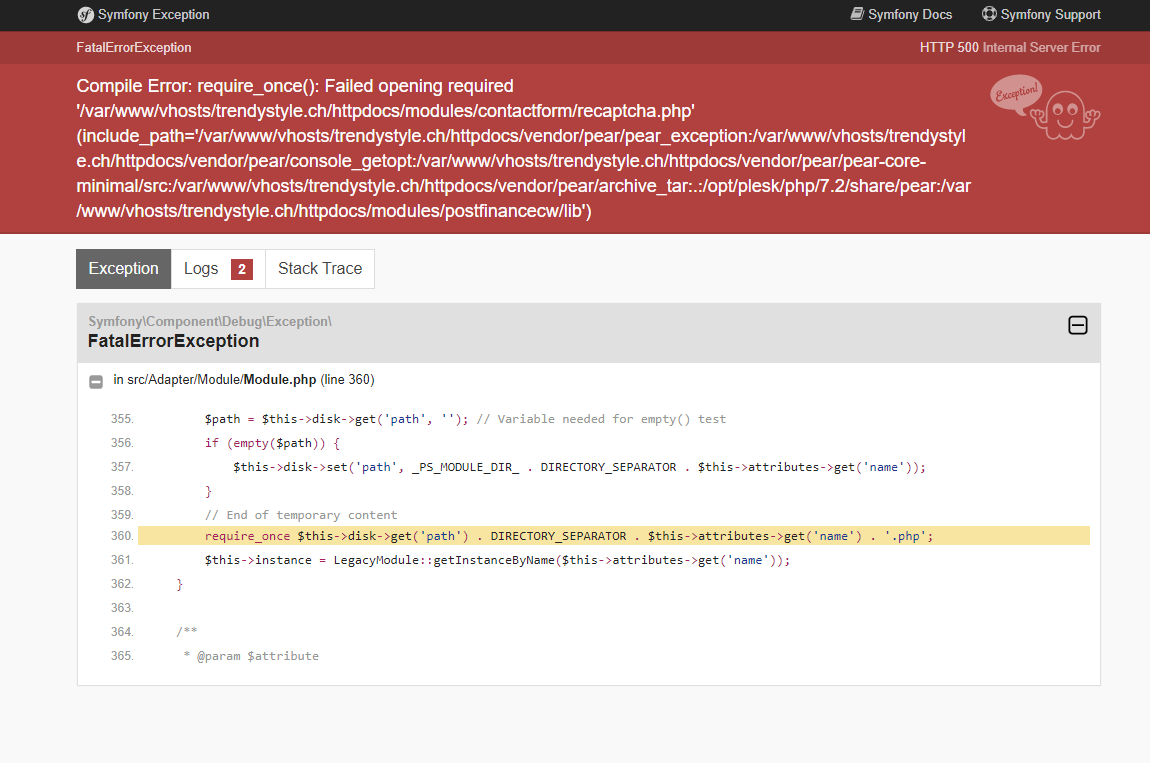Viewport: 1150px width, 763px height.
Task: Click the '// End of temporary content' comment
Action: (301, 515)
